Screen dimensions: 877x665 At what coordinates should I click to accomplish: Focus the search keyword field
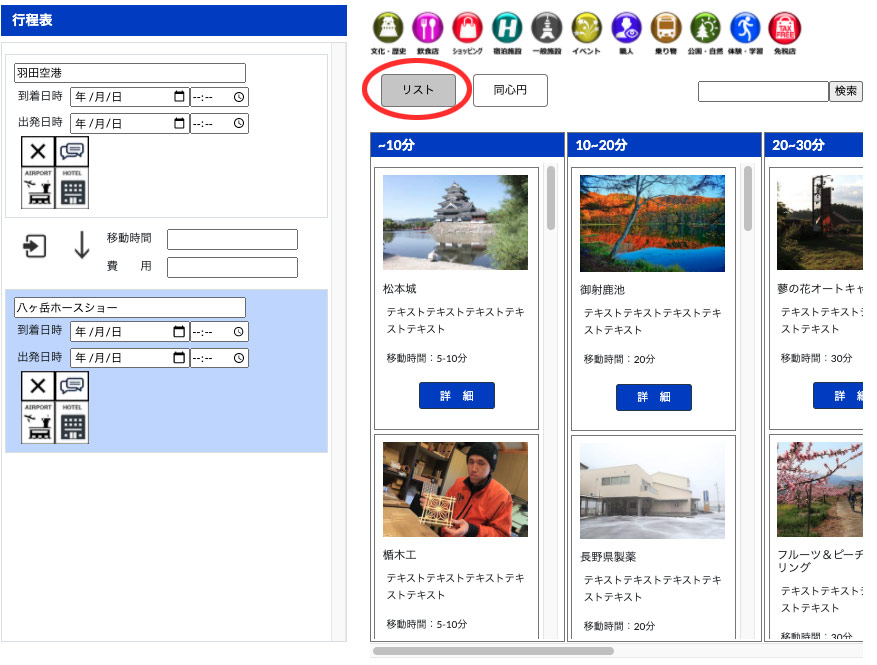click(763, 91)
